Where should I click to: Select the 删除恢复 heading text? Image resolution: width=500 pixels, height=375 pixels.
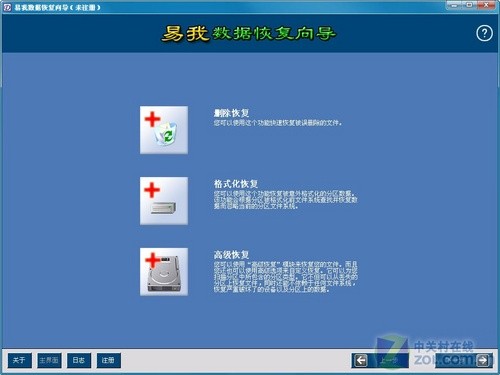[231, 113]
